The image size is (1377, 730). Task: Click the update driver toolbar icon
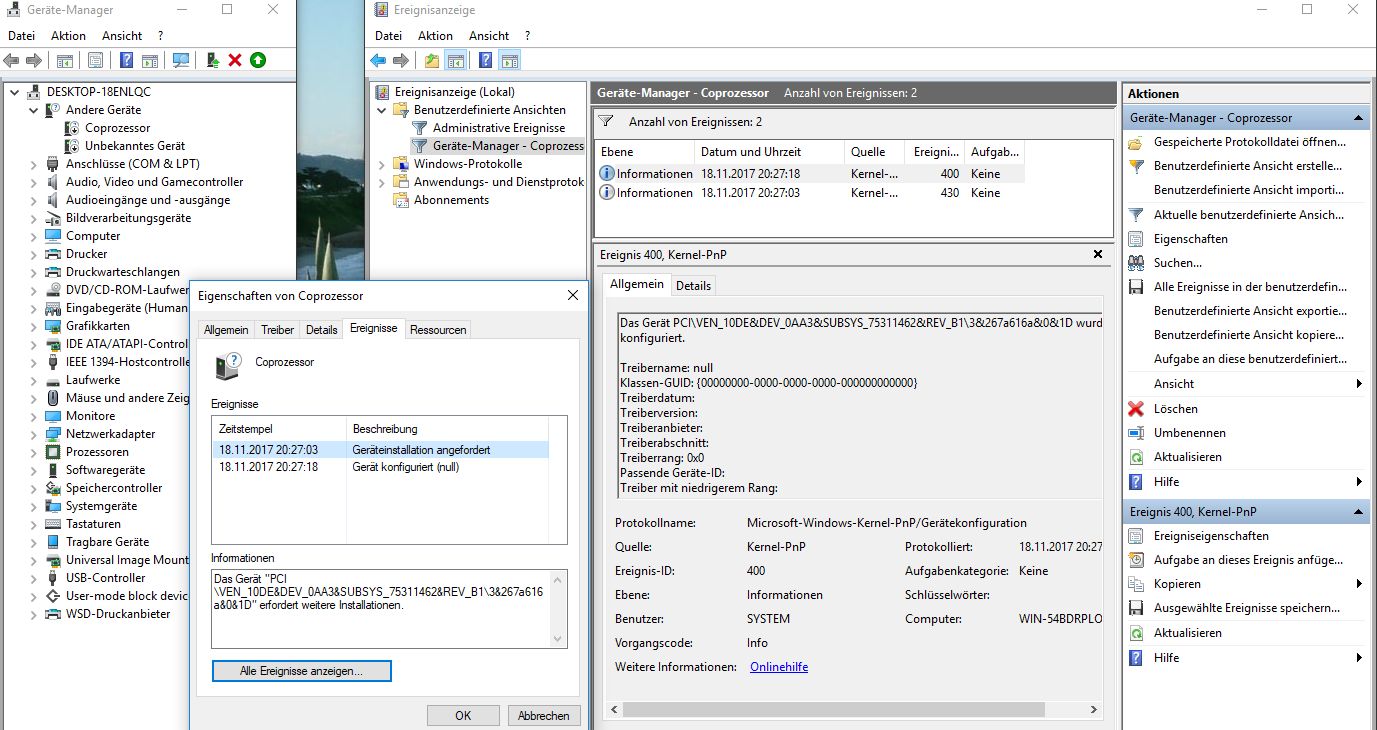pos(212,60)
